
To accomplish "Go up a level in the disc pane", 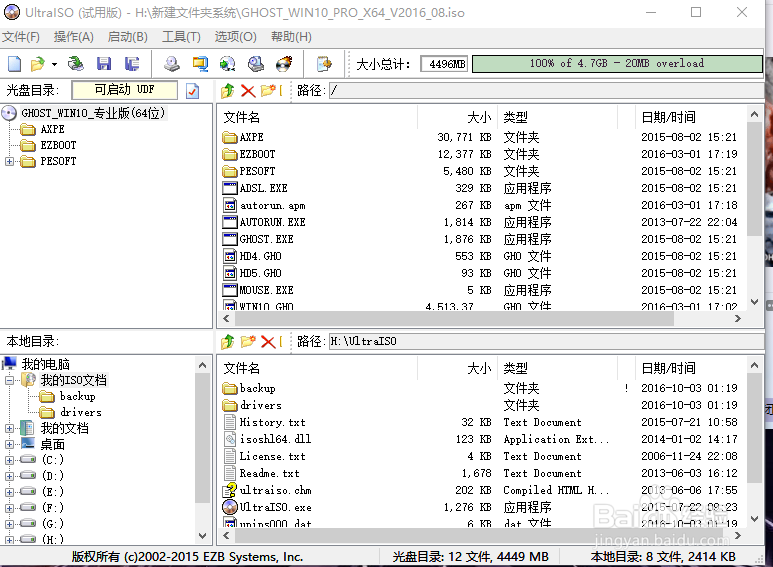I will [228, 91].
